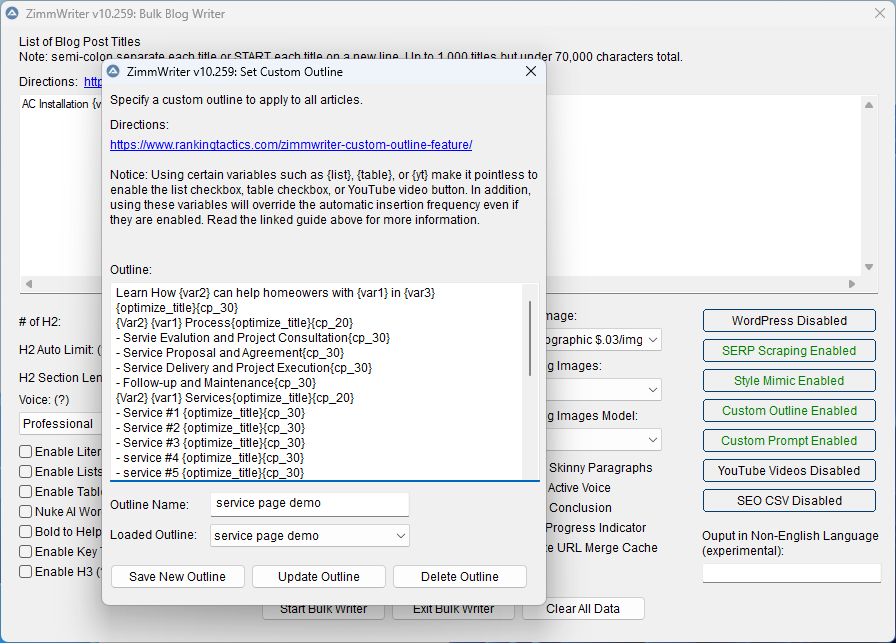
Task: Click right scroll arrow of titles list
Action: pyautogui.click(x=851, y=283)
